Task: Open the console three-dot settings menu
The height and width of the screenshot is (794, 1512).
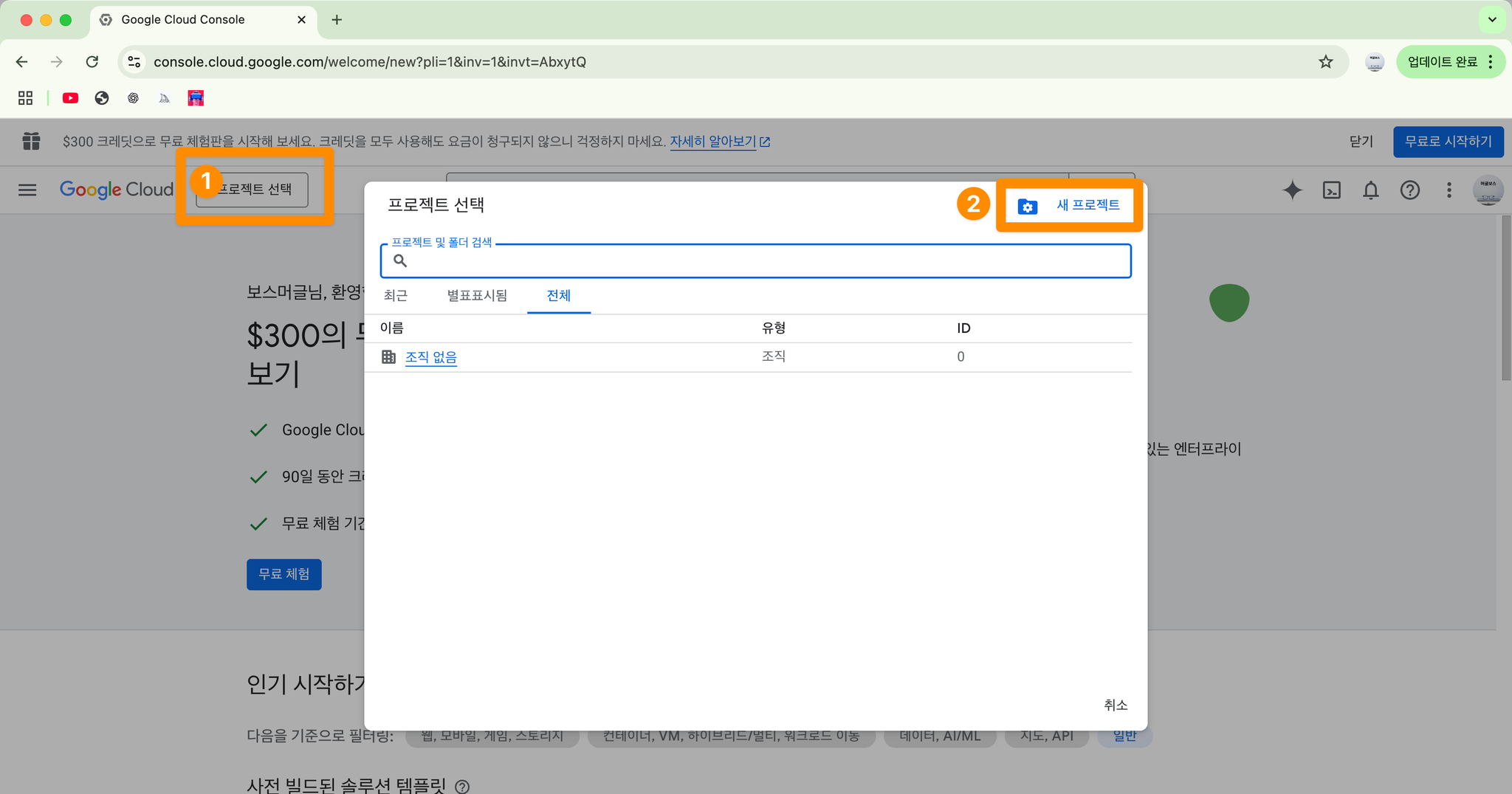Action: 1449,190
